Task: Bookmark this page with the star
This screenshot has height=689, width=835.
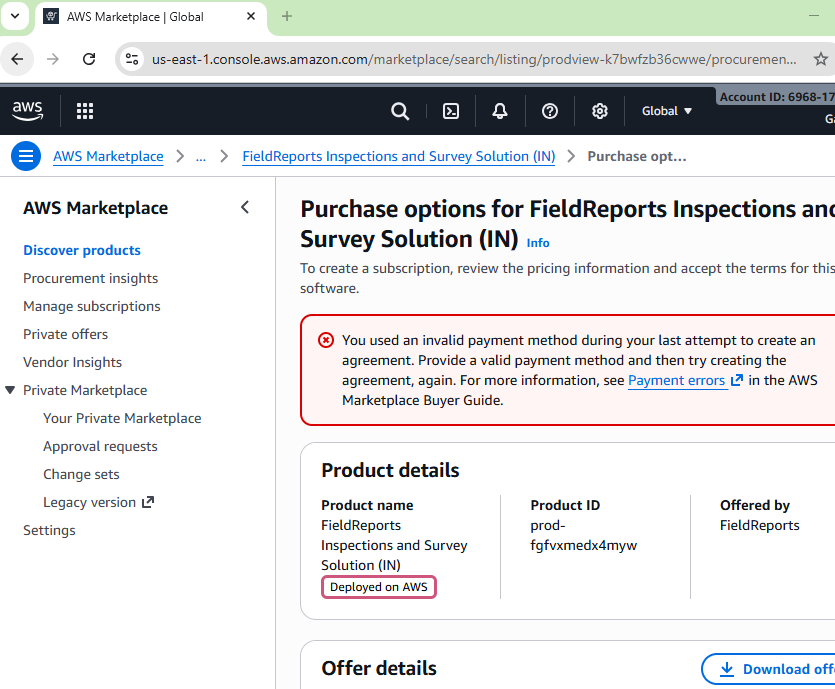Action: point(821,59)
